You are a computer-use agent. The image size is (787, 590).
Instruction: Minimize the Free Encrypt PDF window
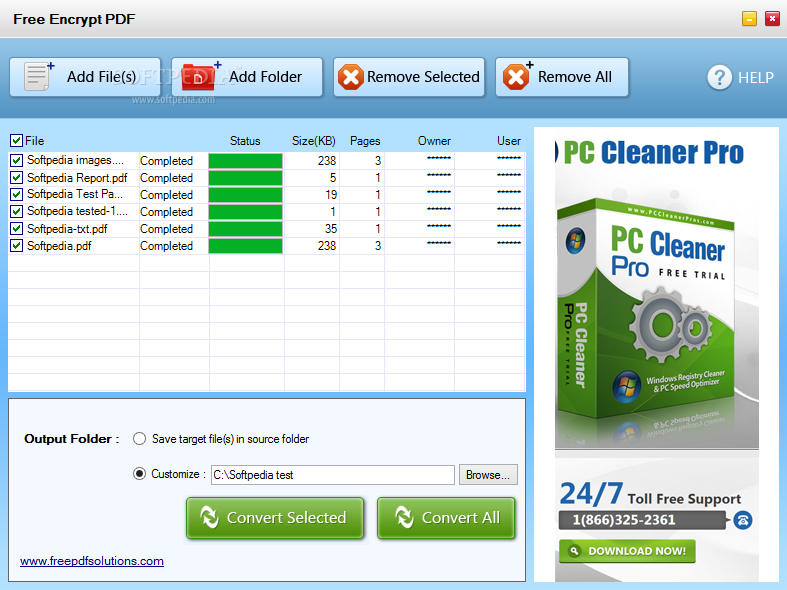[749, 19]
